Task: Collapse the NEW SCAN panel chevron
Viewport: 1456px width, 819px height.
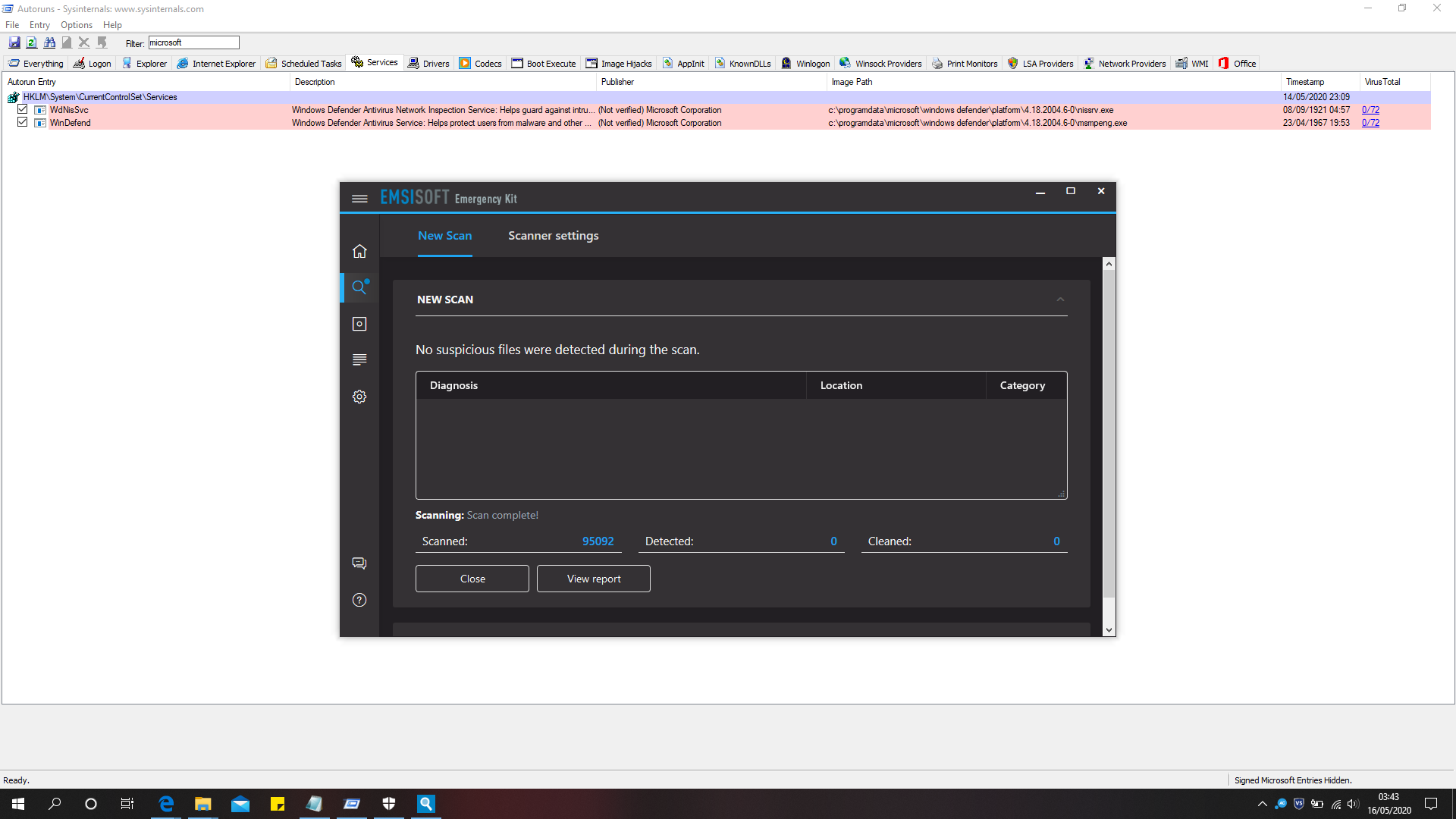Action: (x=1060, y=300)
